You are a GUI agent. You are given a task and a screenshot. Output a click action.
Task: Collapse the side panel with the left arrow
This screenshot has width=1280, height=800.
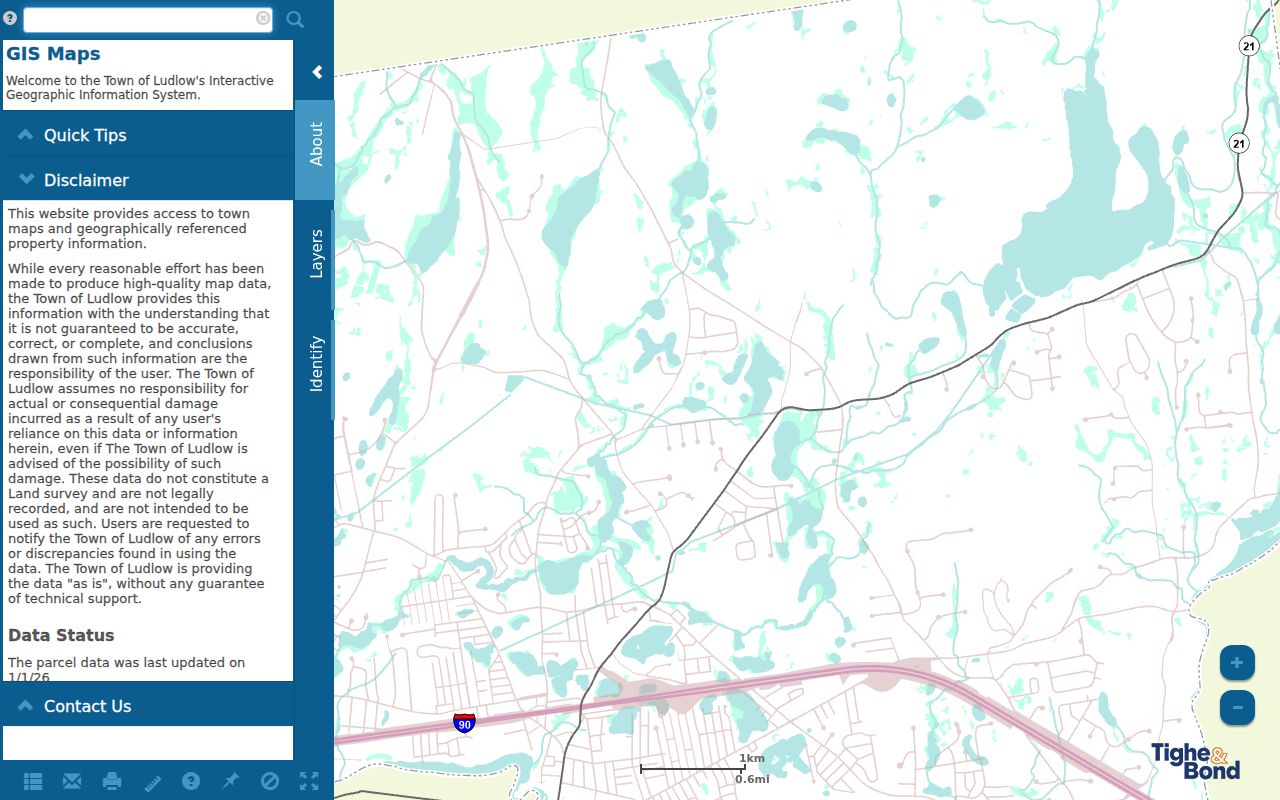tap(317, 71)
